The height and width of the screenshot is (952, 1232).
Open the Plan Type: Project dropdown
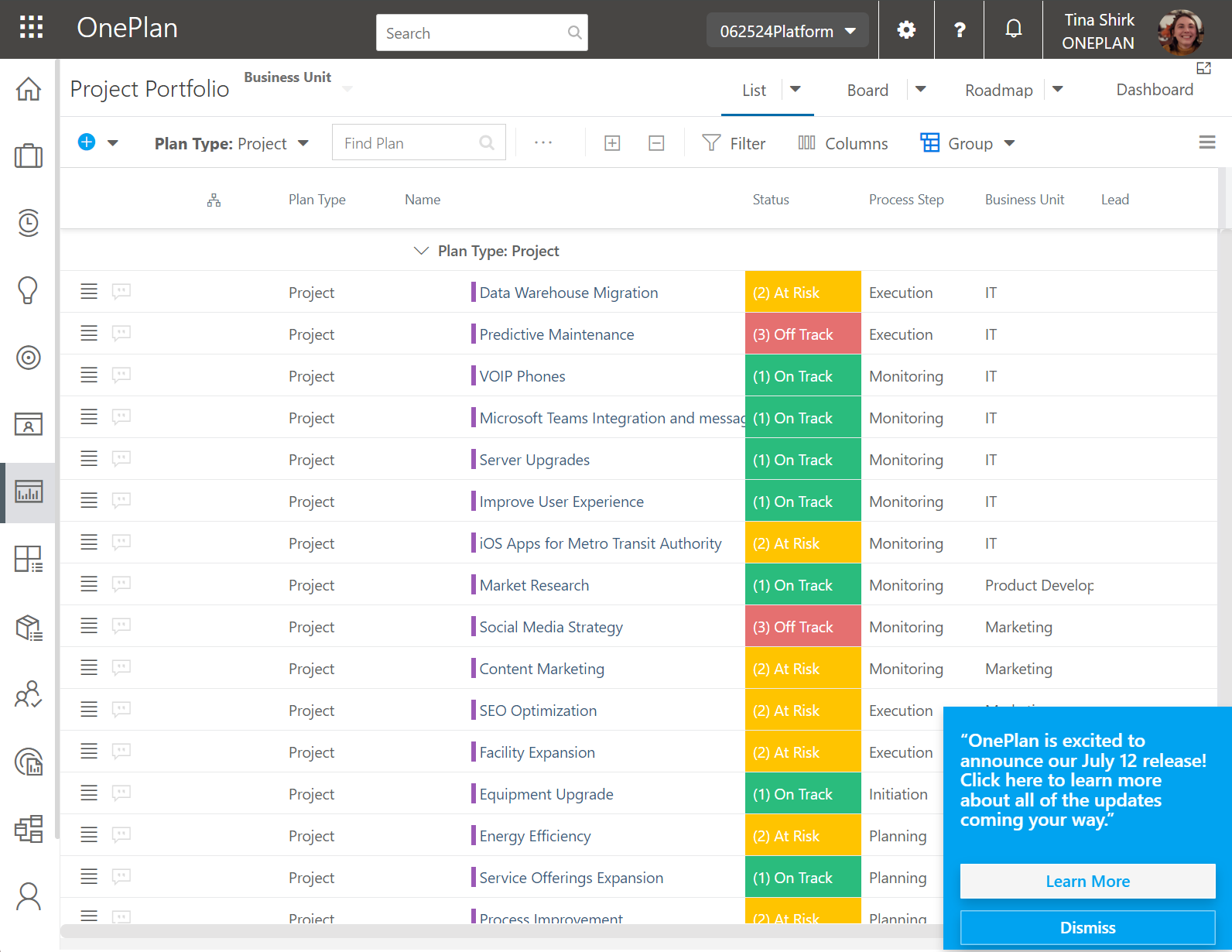pyautogui.click(x=231, y=143)
